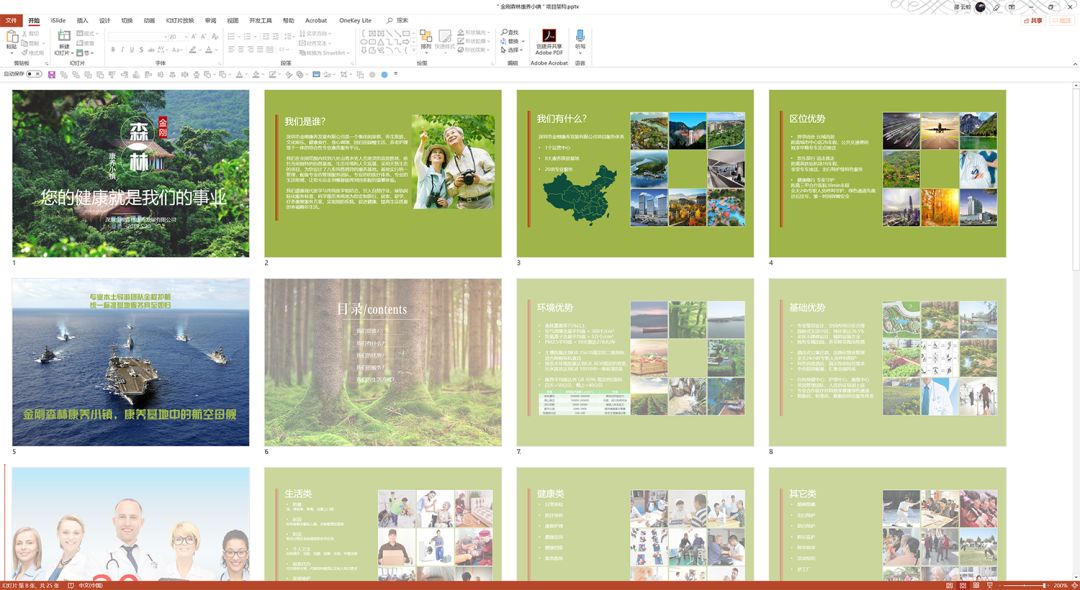Click the purple Save icon in quick access bar
This screenshot has height=590, width=1080.
click(52, 74)
